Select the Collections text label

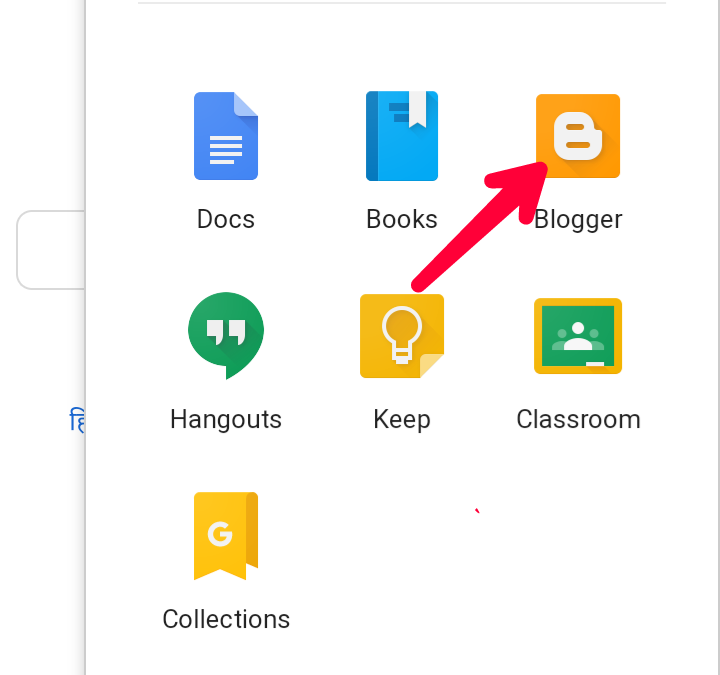(225, 619)
